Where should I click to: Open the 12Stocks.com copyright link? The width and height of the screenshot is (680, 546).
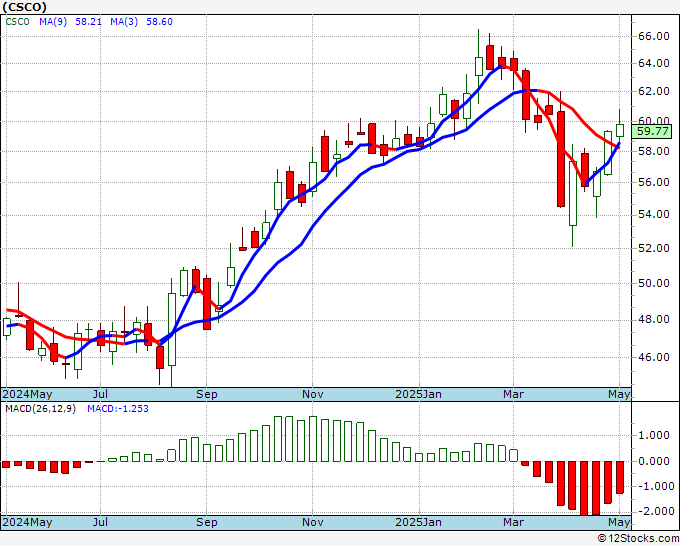[x=638, y=538]
